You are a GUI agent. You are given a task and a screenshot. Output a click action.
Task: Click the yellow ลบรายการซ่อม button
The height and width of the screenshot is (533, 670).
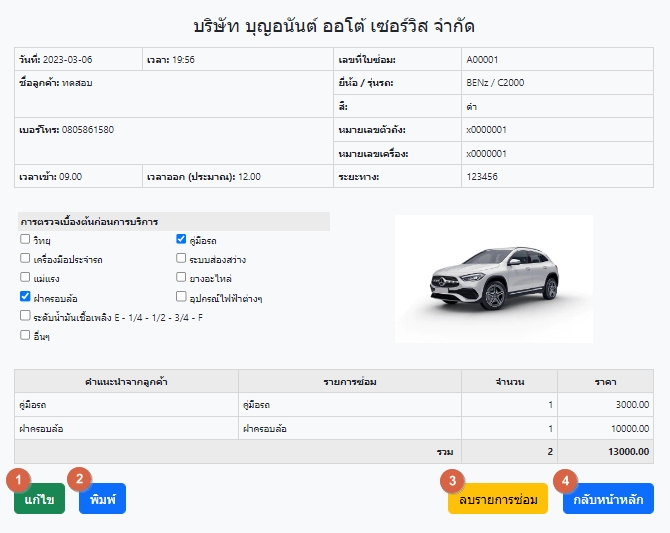(498, 499)
